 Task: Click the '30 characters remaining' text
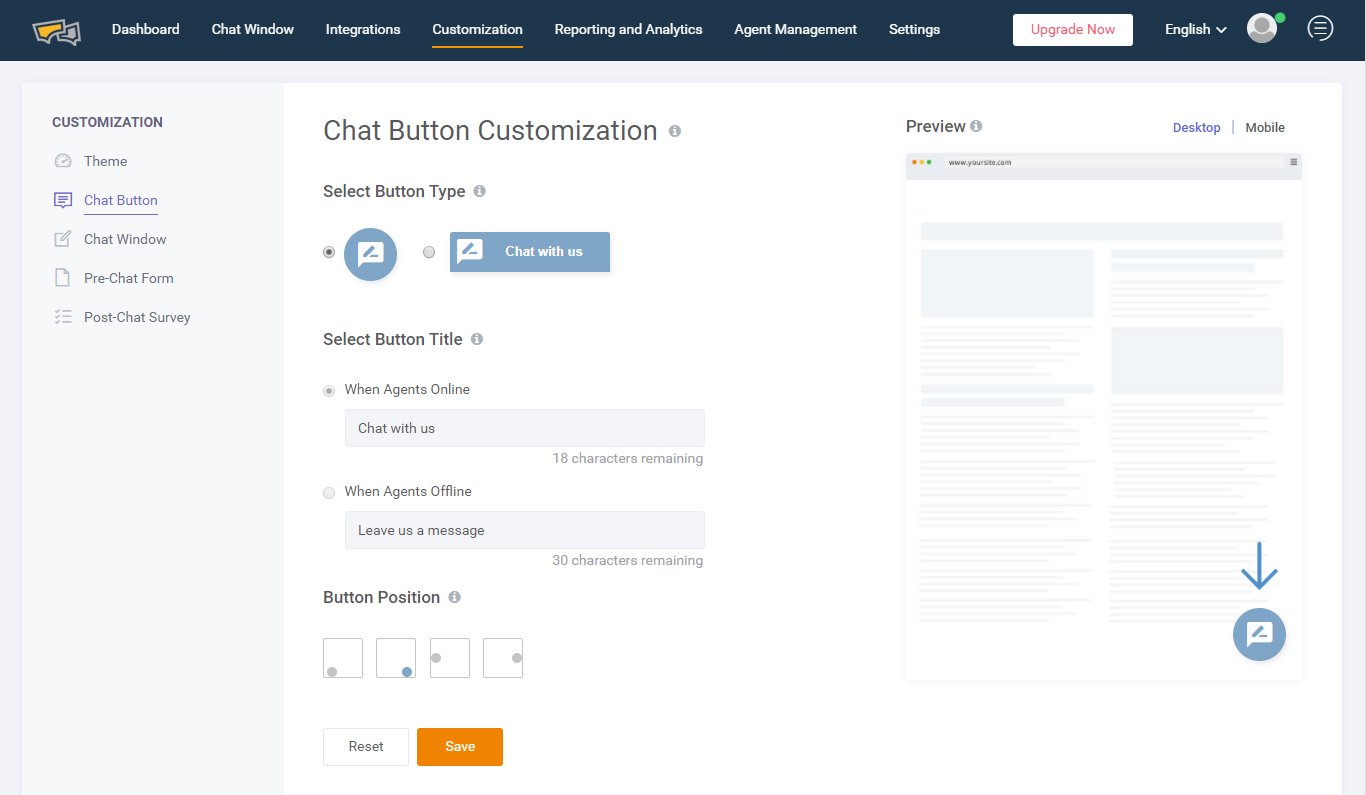[628, 561]
